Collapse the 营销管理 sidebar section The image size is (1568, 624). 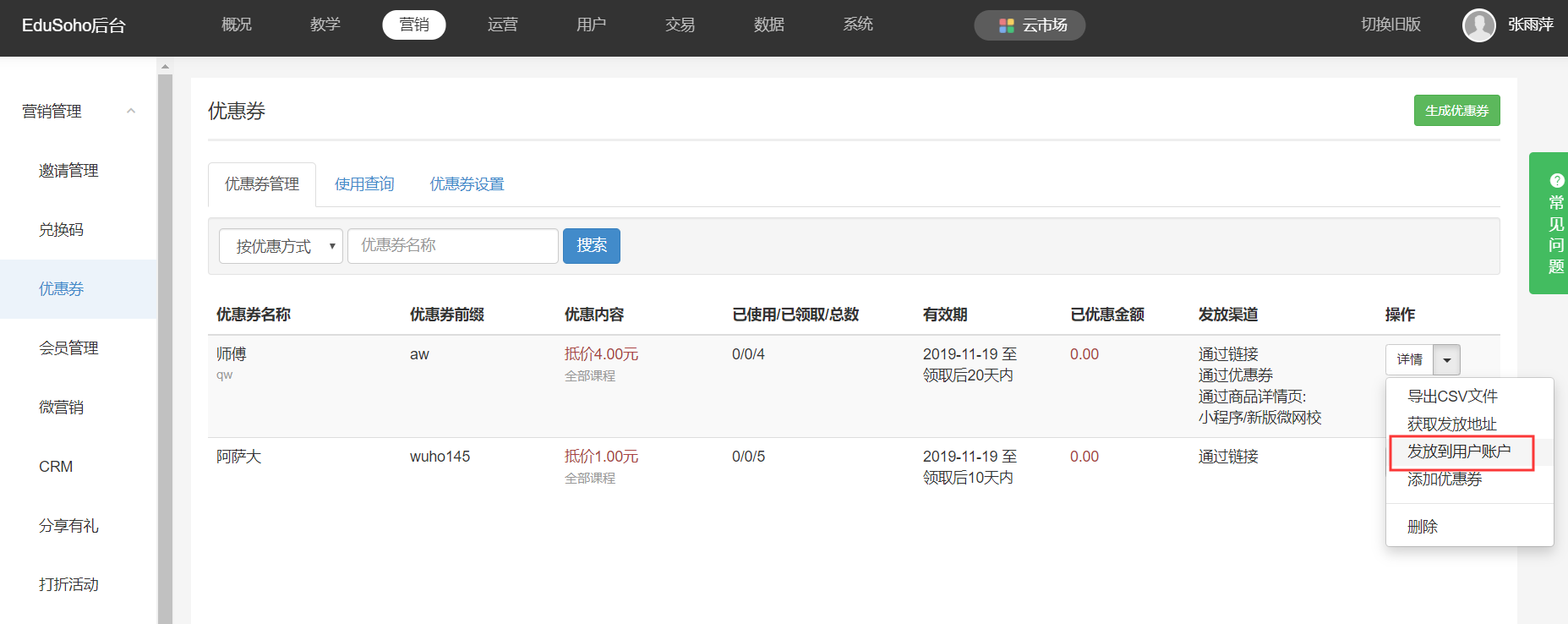click(131, 111)
